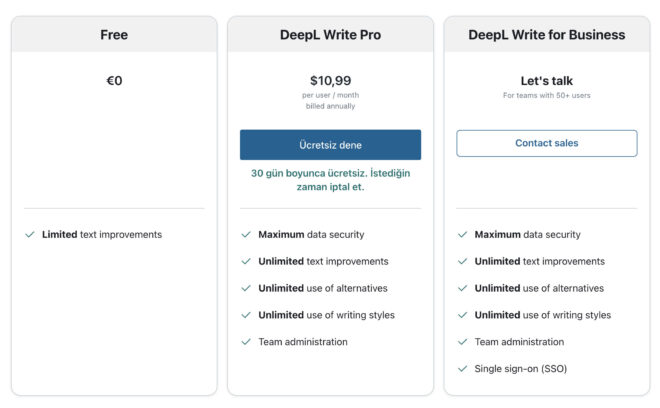Click checkmark by Business Maximum data security
Screen dimensions: 660x408
coord(462,235)
